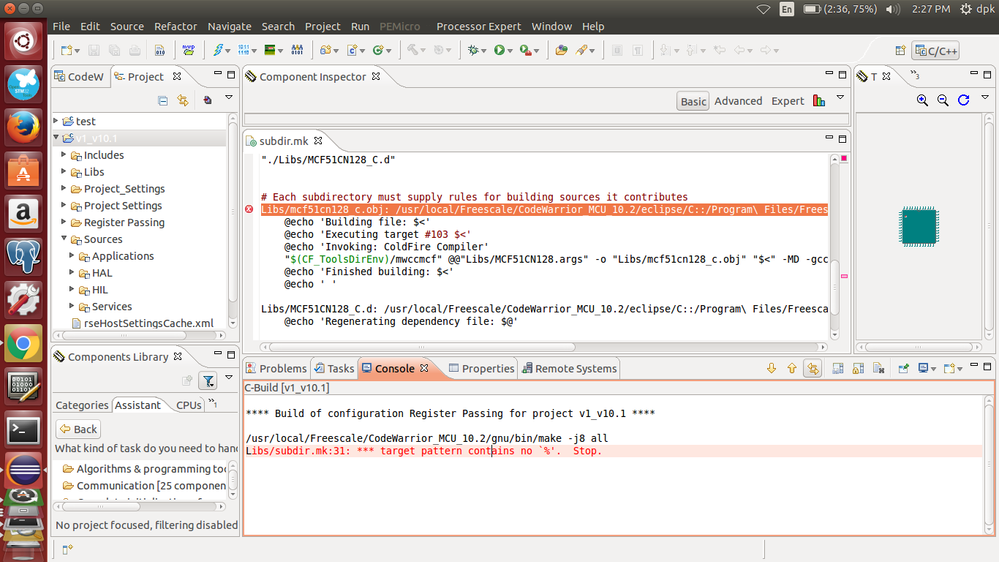Switch to the C/C++ perspective
The height and width of the screenshot is (562, 999).
935,50
